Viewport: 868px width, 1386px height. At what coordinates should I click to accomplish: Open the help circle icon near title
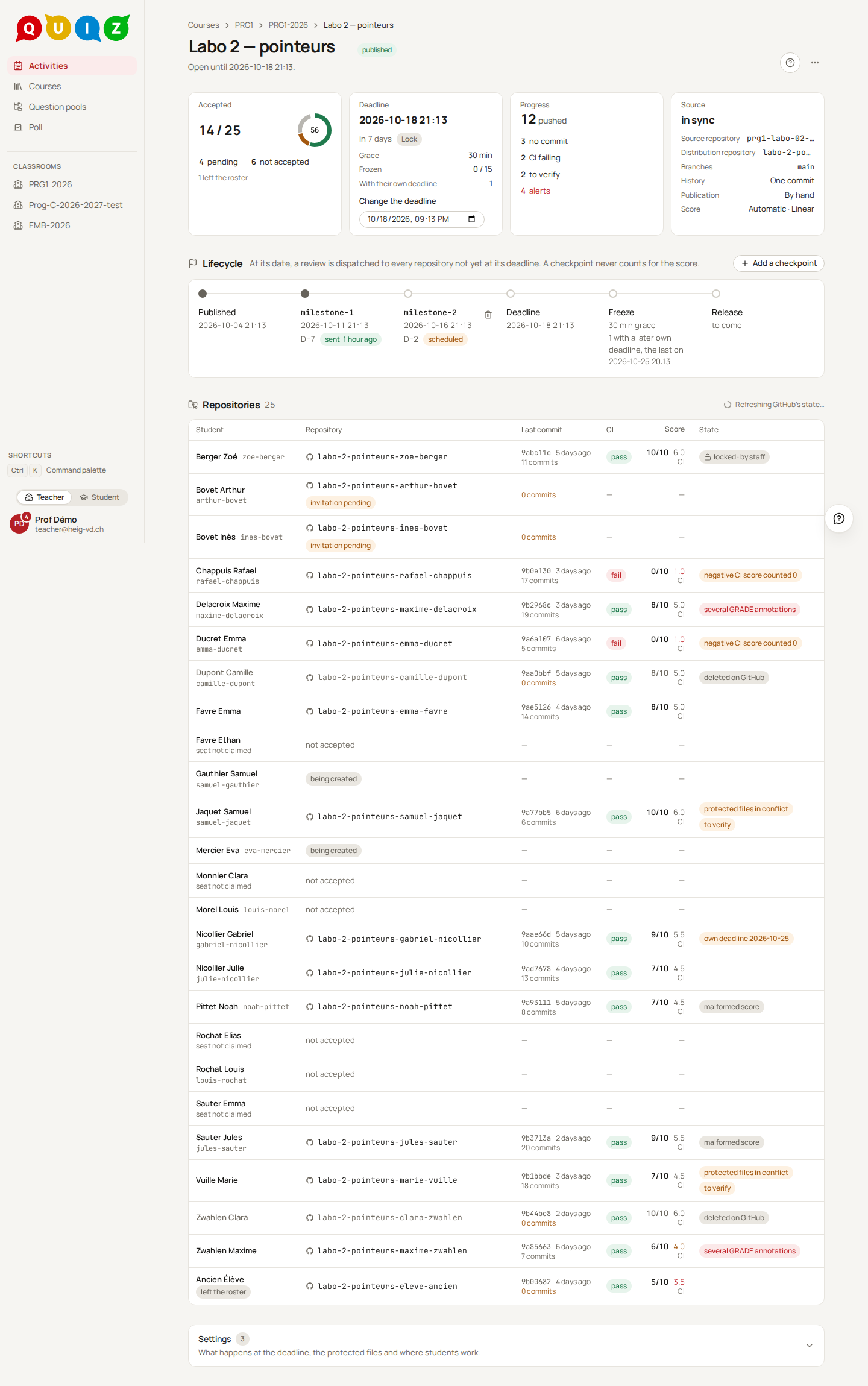[x=790, y=63]
